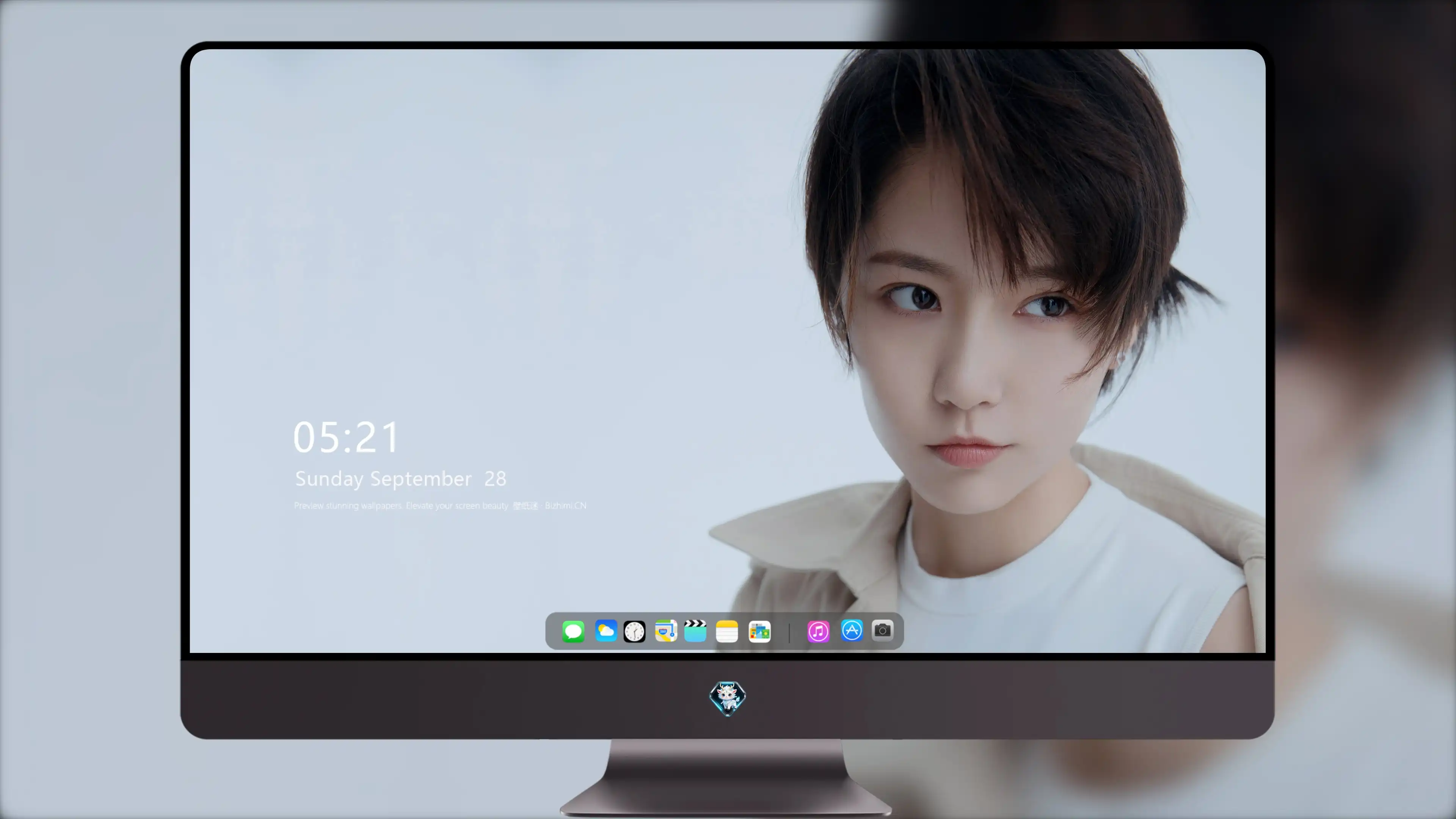Open the Maps app in the dock
The height and width of the screenshot is (819, 1456).
(666, 631)
